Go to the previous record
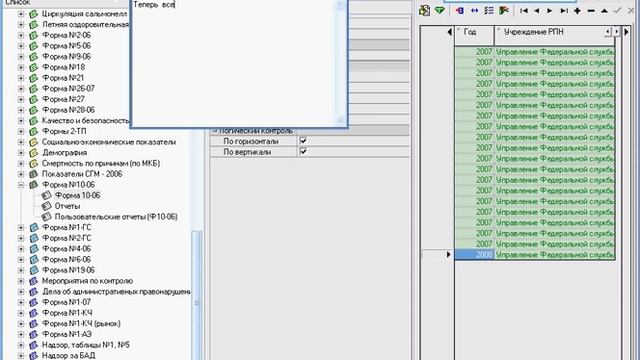 tap(537, 11)
